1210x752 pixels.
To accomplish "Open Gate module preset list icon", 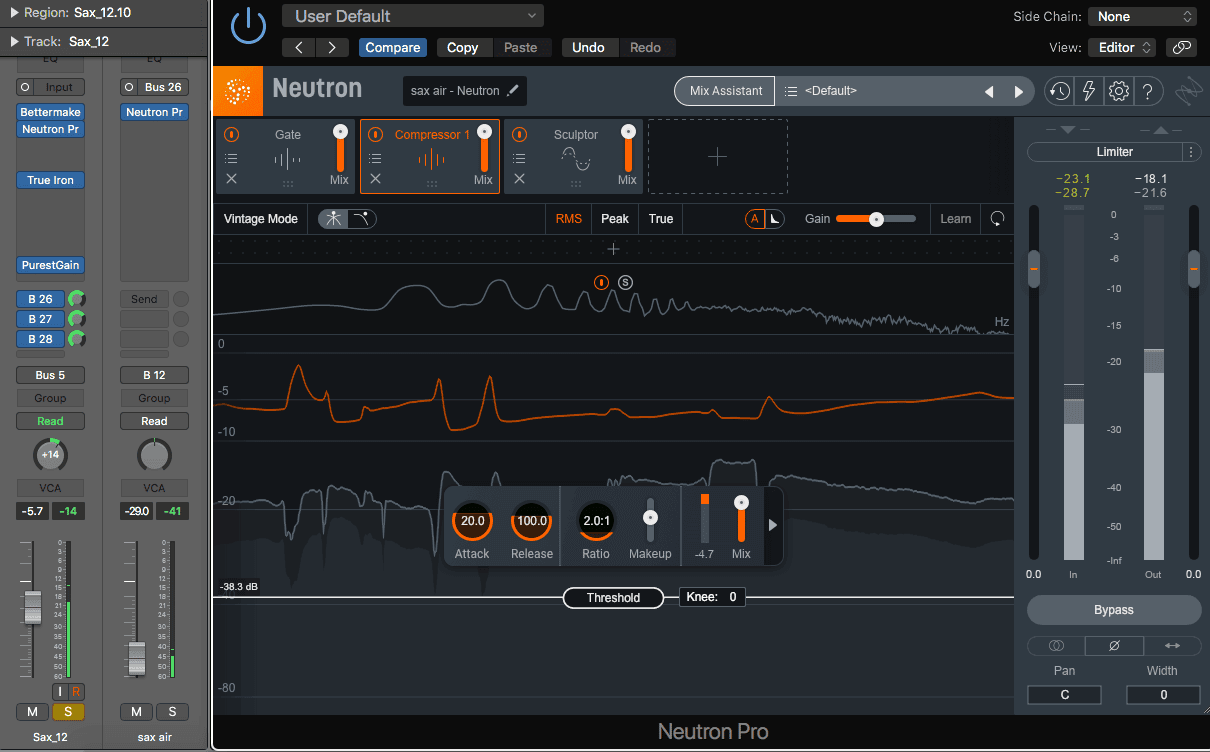I will [x=231, y=158].
